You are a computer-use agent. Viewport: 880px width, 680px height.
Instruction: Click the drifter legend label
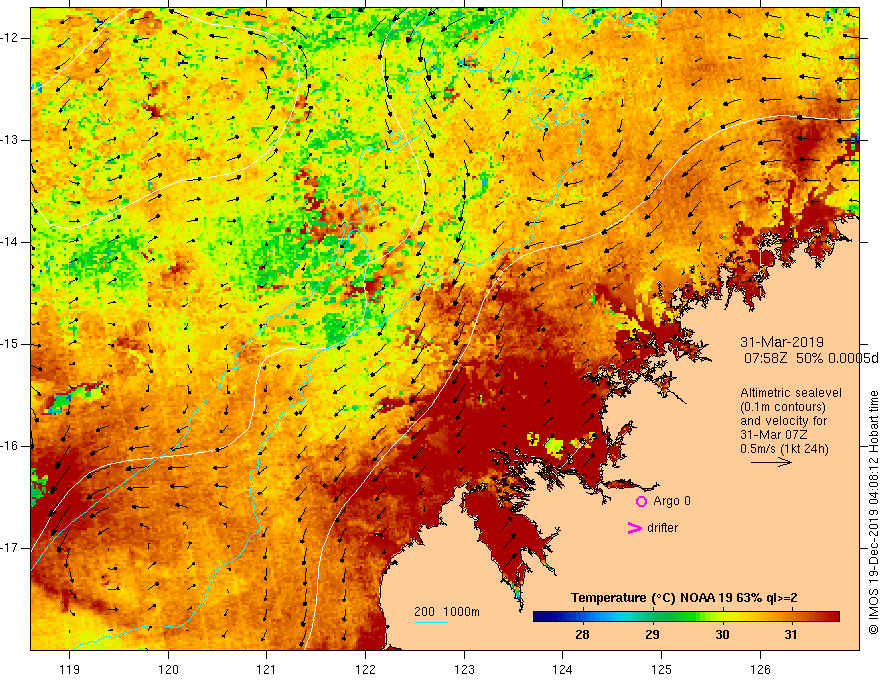point(662,528)
